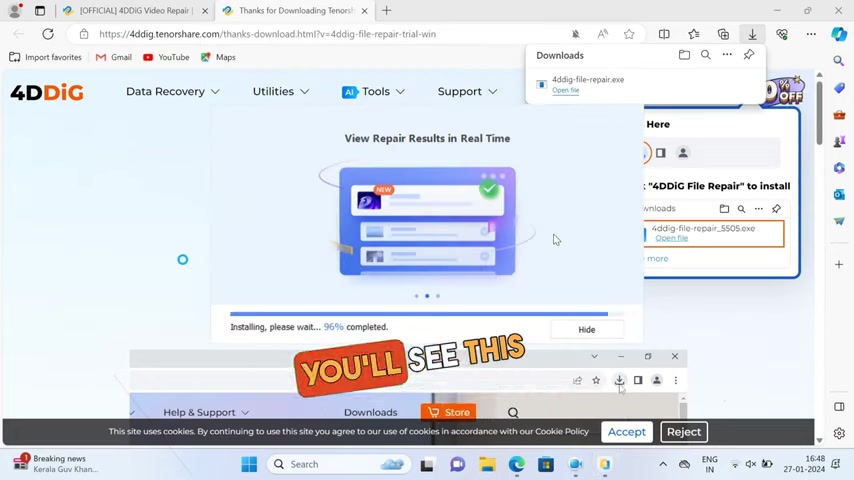Viewport: 854px width, 480px height.
Task: Expand Support dropdown menu
Action: pyautogui.click(x=467, y=92)
